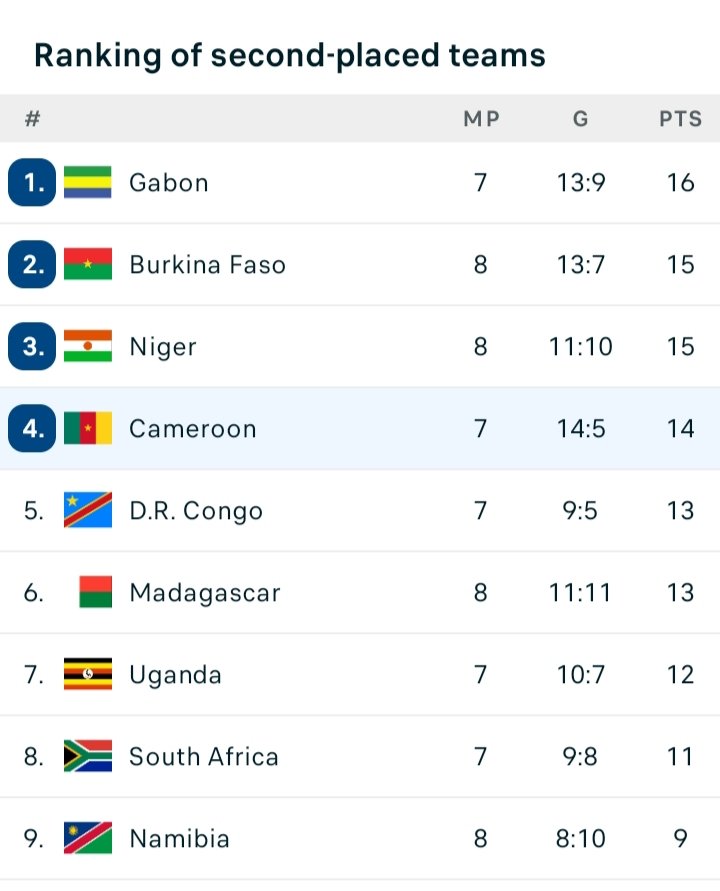Open the Burkina Faso team link
This screenshot has width=720, height=891.
click(207, 265)
